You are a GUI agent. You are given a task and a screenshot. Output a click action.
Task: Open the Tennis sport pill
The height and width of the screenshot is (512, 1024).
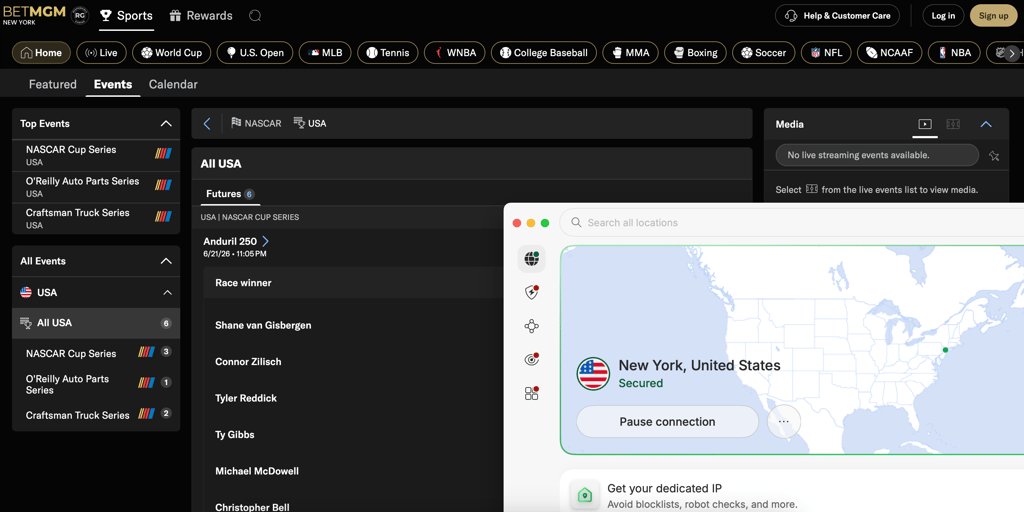click(388, 53)
